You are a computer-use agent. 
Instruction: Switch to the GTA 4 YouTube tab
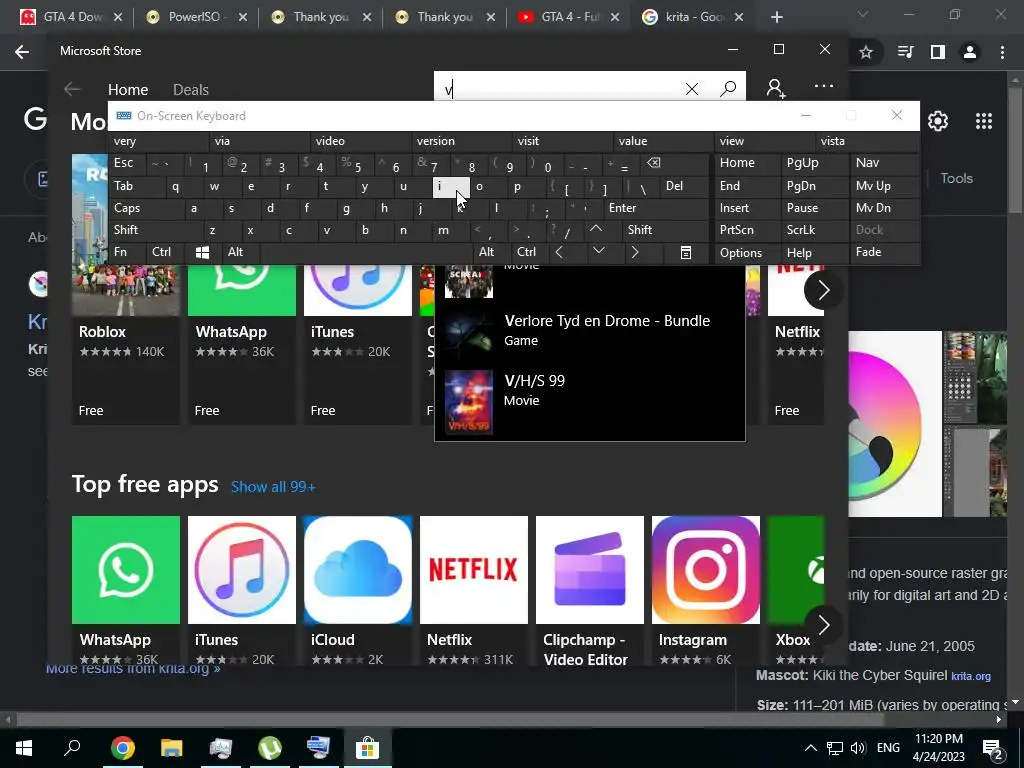568,17
